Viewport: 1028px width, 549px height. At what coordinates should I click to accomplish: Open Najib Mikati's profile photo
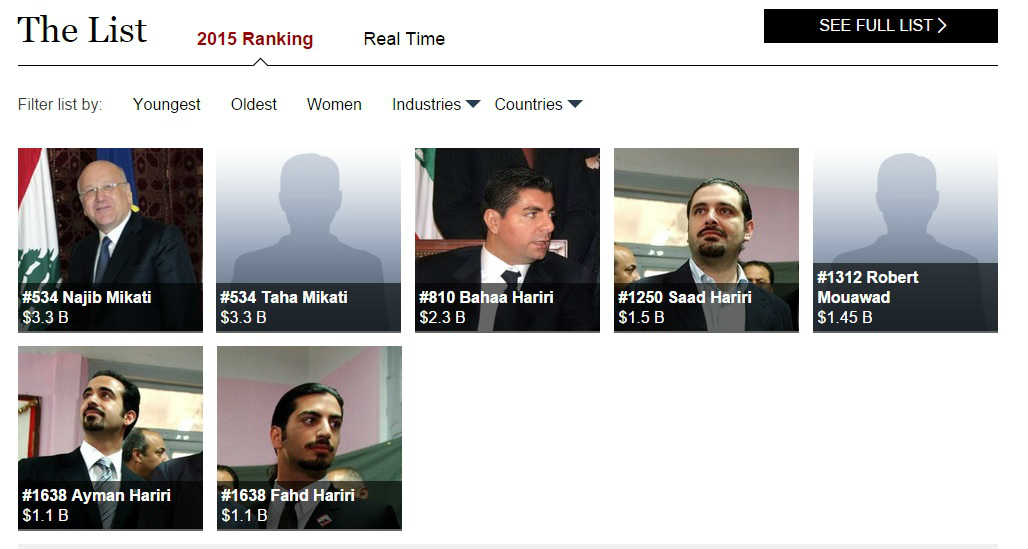tap(110, 240)
